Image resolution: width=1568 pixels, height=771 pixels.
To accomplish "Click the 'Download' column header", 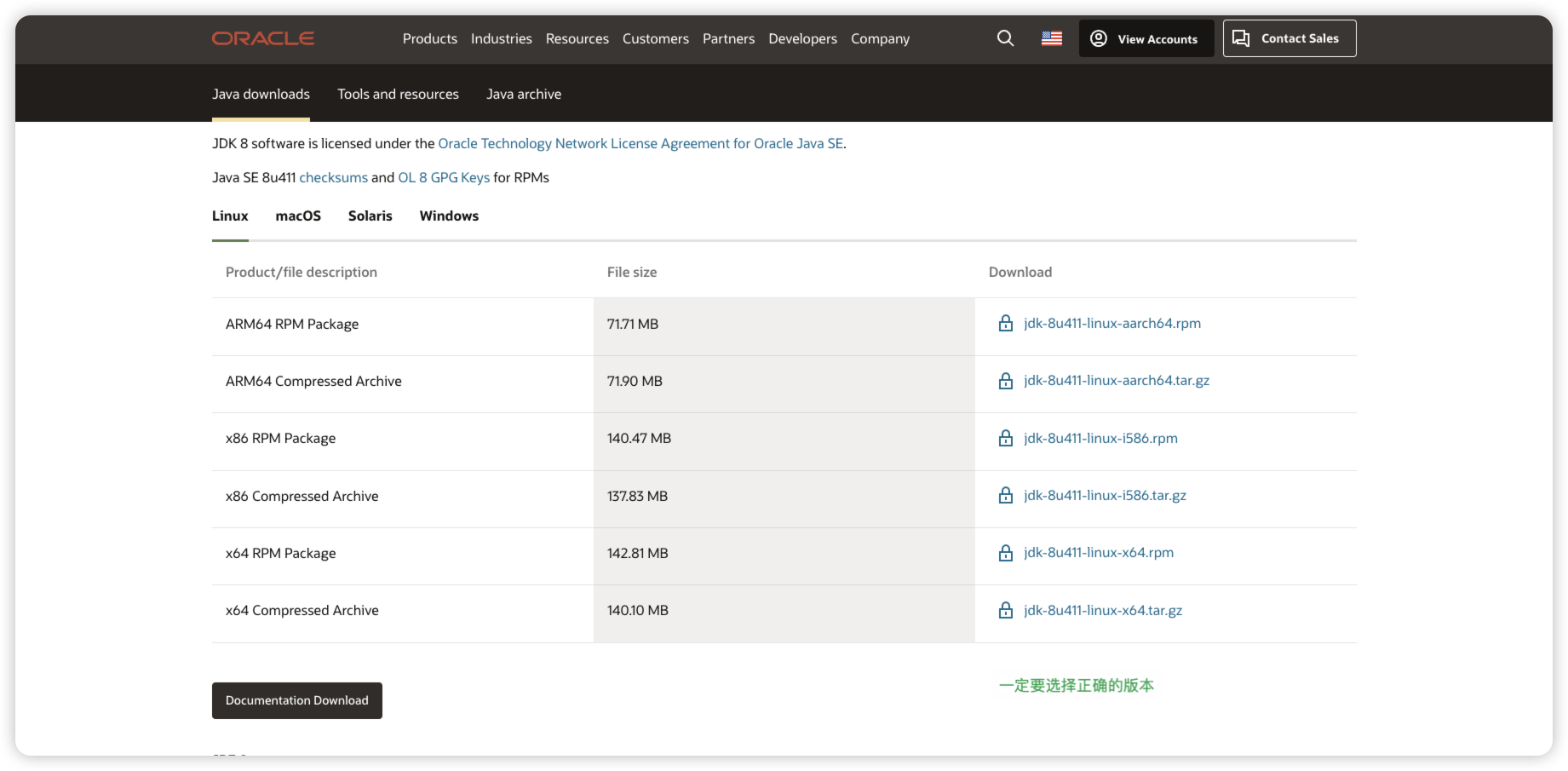I will tap(1020, 272).
